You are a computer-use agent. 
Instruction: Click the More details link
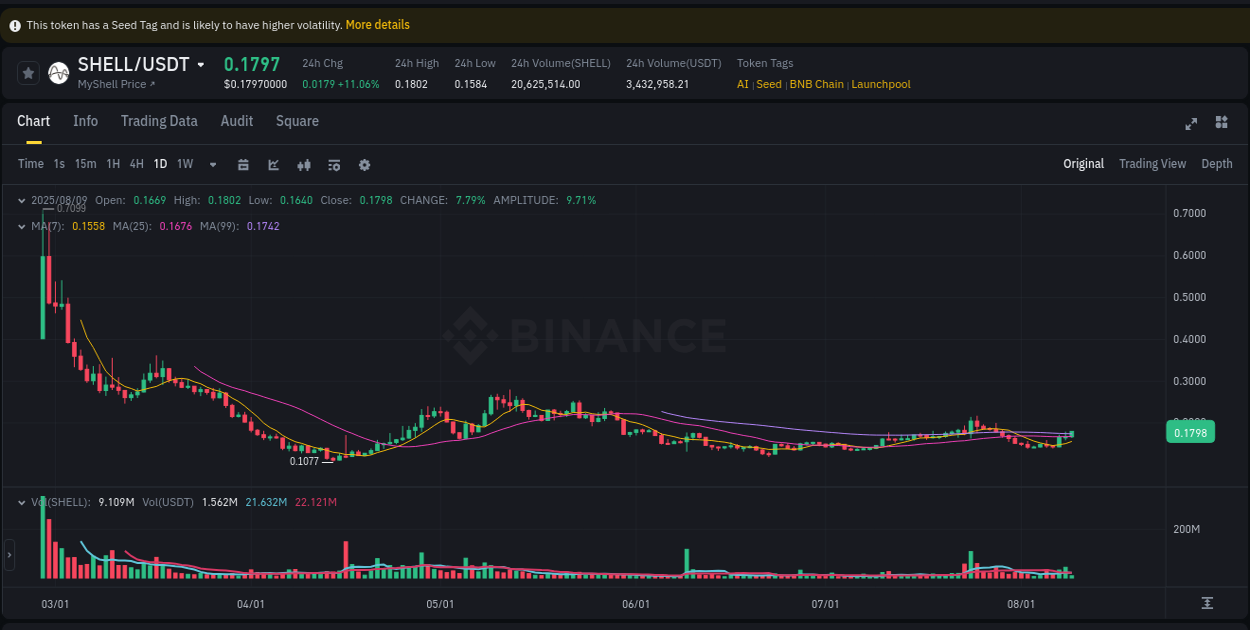tap(377, 24)
